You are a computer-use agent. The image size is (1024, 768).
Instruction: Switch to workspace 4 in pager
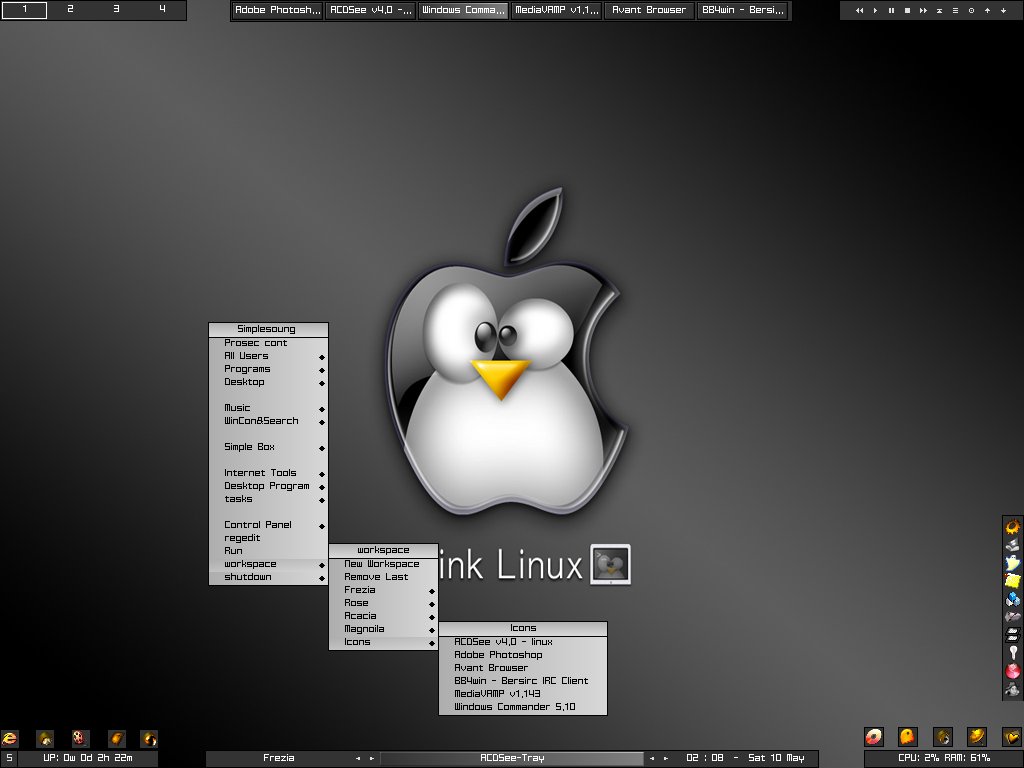[162, 9]
